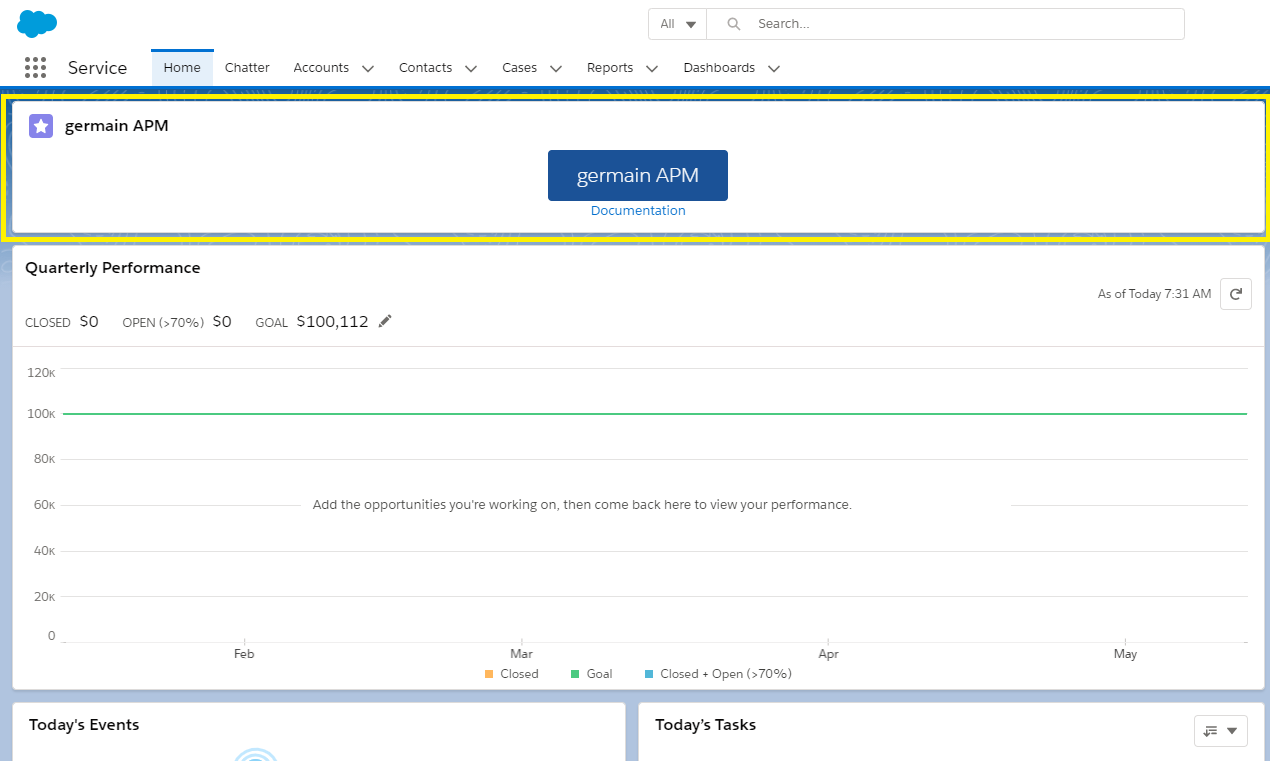Viewport: 1270px width, 761px height.
Task: Click the germain APM star badge icon
Action: click(x=40, y=125)
